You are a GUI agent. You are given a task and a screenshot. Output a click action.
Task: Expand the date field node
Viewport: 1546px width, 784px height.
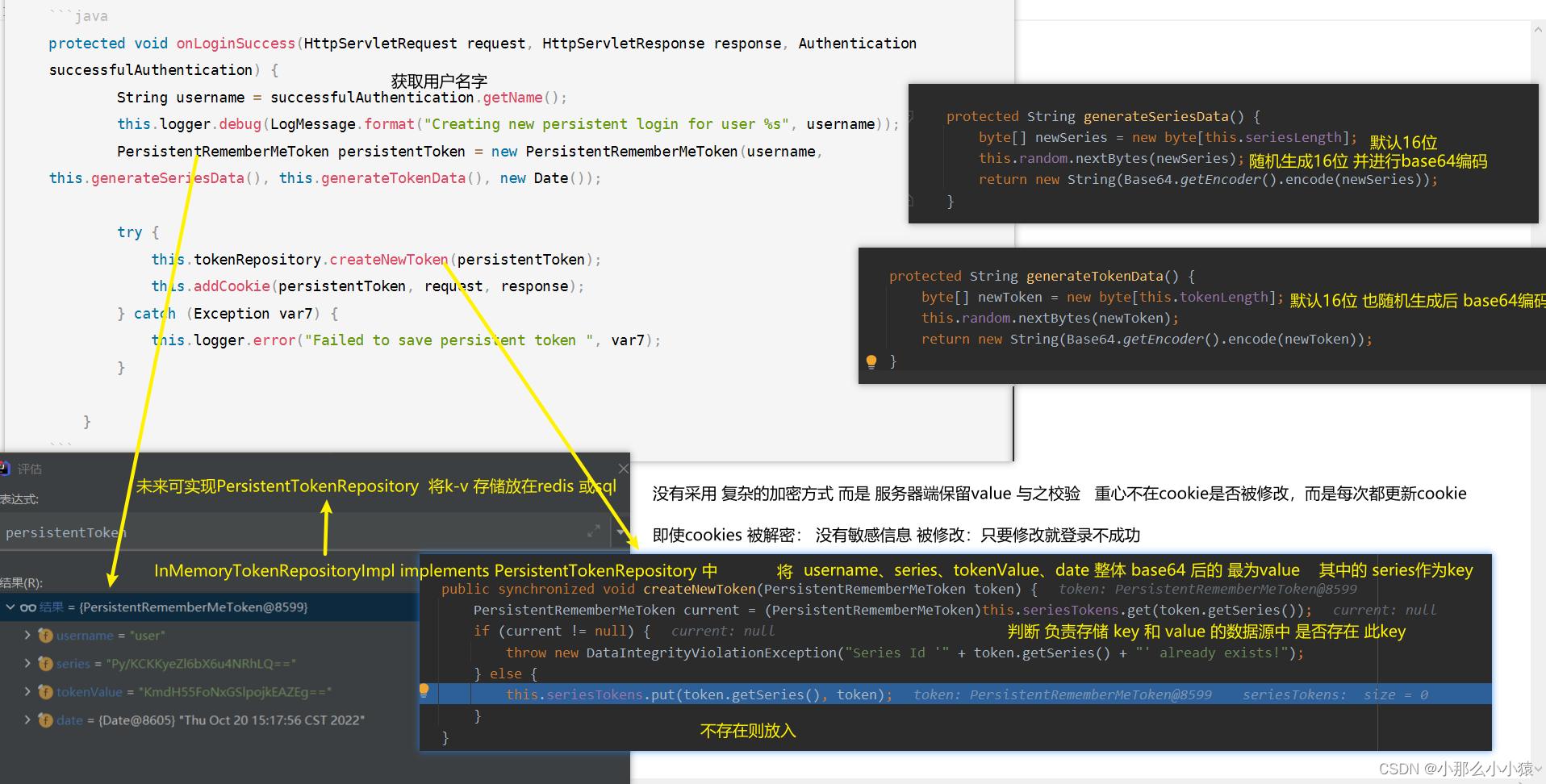click(x=27, y=719)
